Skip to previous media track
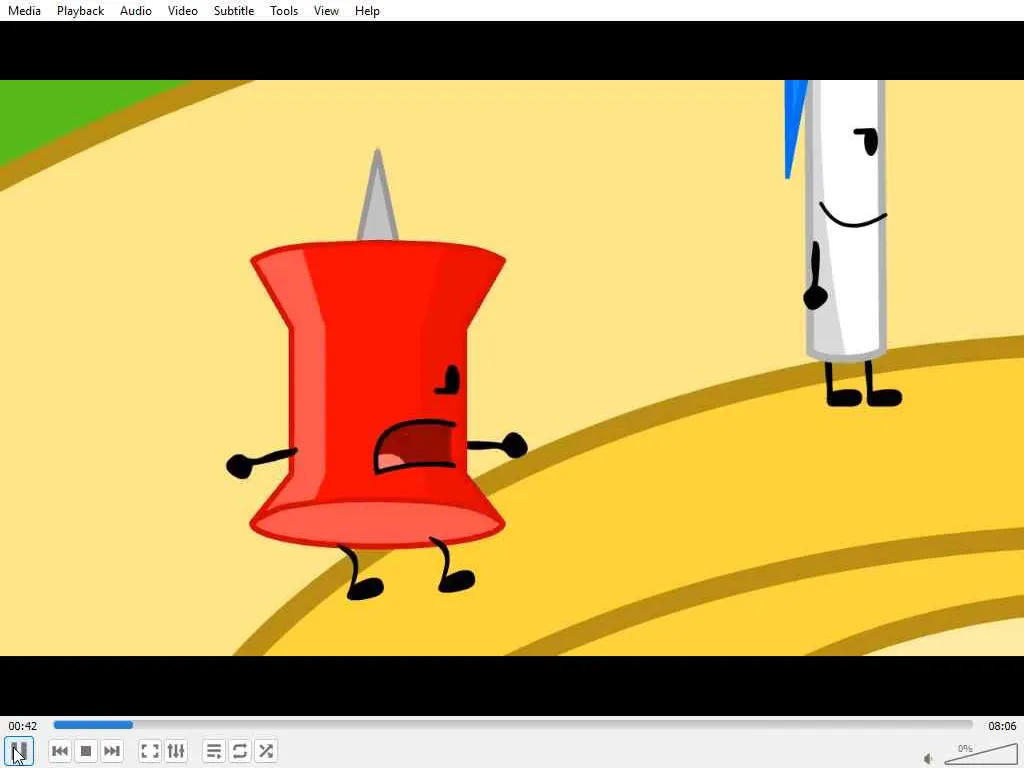This screenshot has height=768, width=1024. (x=60, y=751)
